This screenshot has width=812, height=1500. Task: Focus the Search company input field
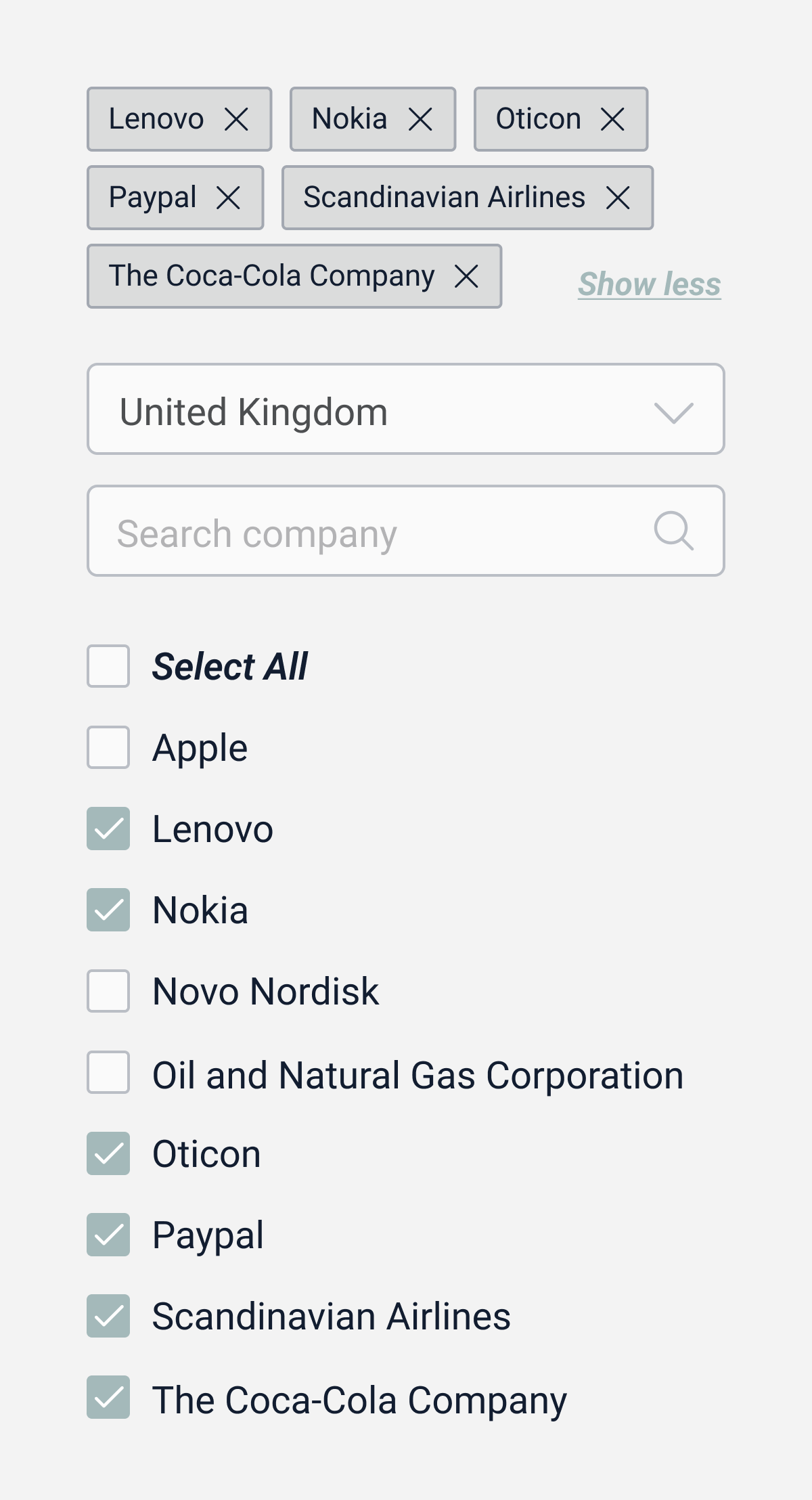pyautogui.click(x=406, y=531)
